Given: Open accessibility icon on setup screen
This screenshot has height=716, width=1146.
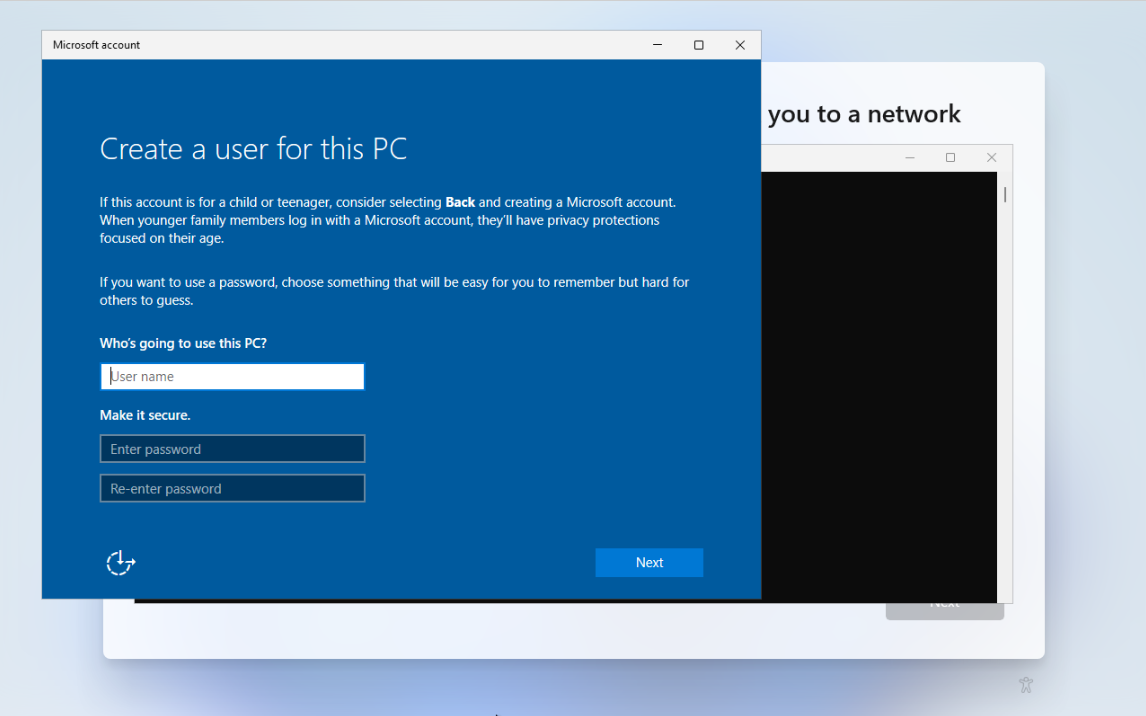Looking at the screenshot, I should pos(1025,685).
